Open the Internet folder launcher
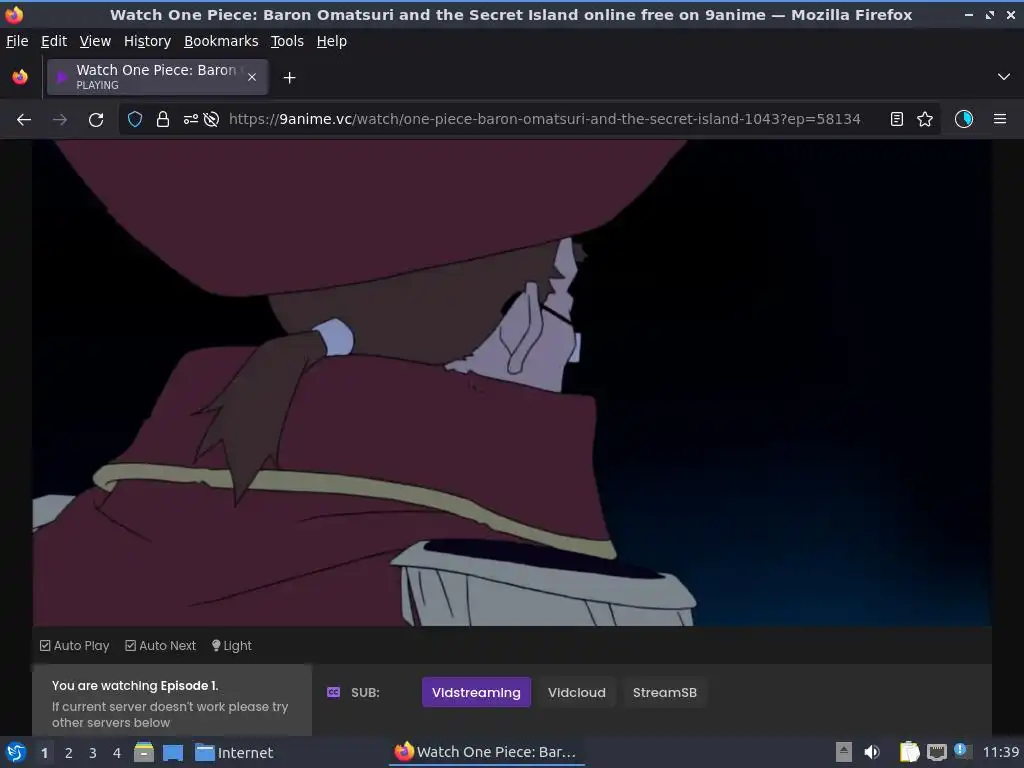 pos(234,753)
